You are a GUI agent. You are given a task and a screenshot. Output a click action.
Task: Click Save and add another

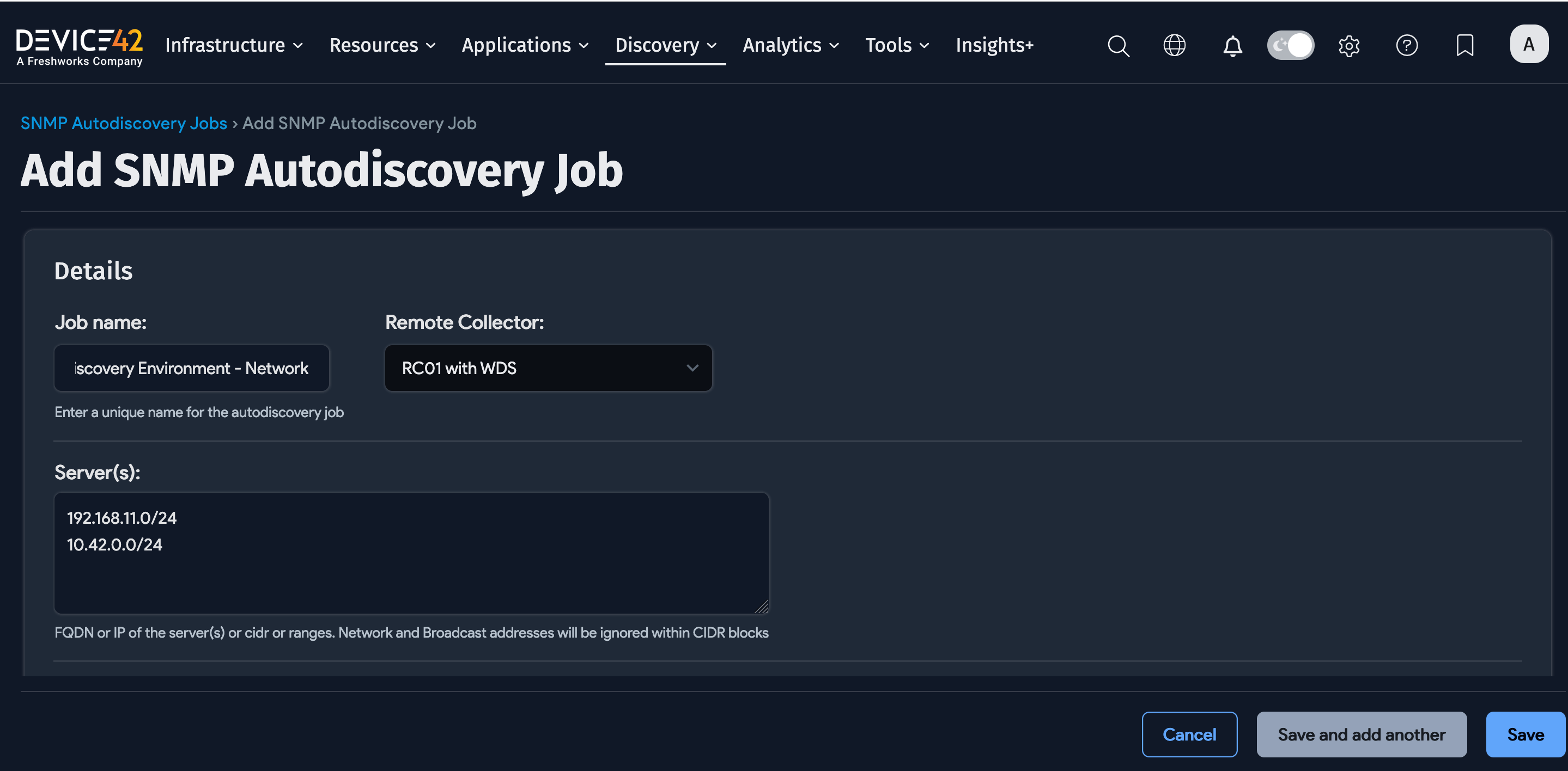tap(1362, 734)
